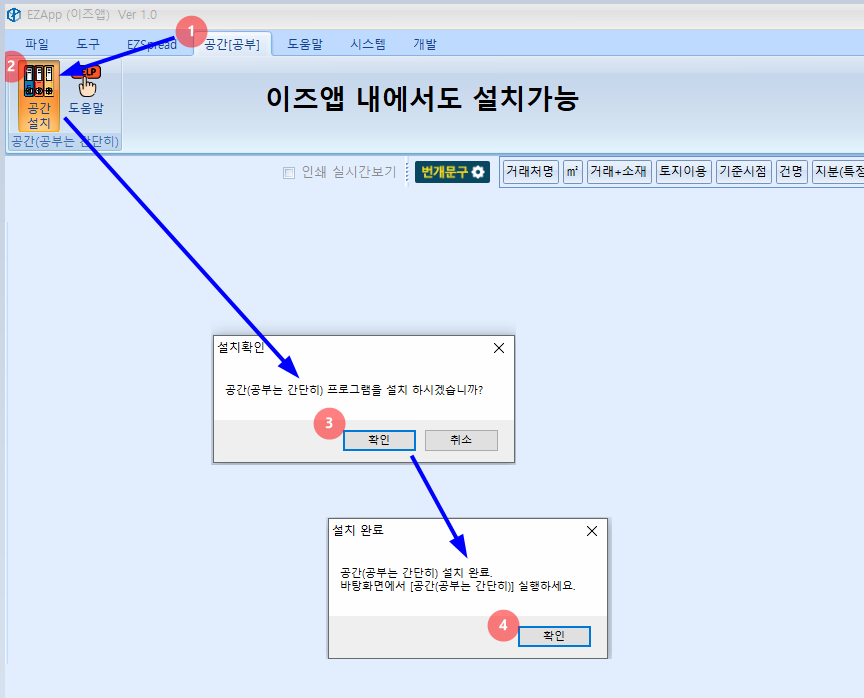Image resolution: width=864 pixels, height=698 pixels.
Task: Confirm install with 확인 in 설치확인 dialog
Action: coord(379,440)
